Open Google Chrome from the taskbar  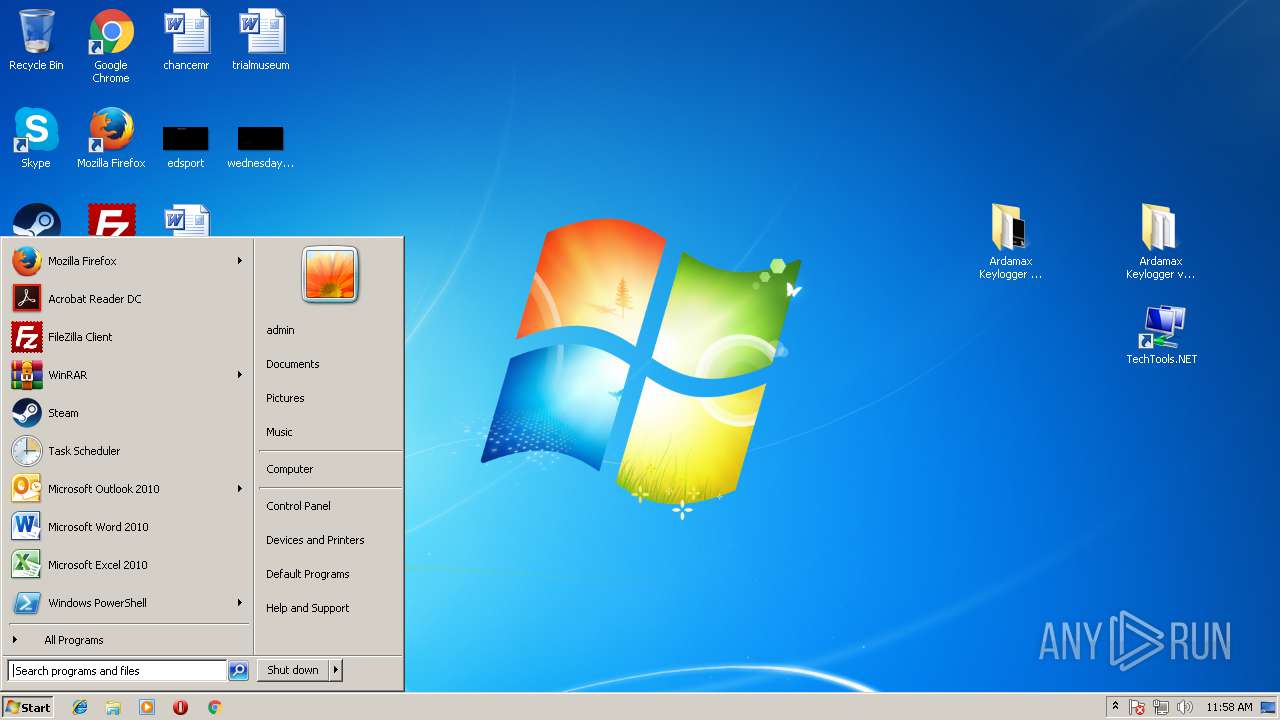click(214, 707)
